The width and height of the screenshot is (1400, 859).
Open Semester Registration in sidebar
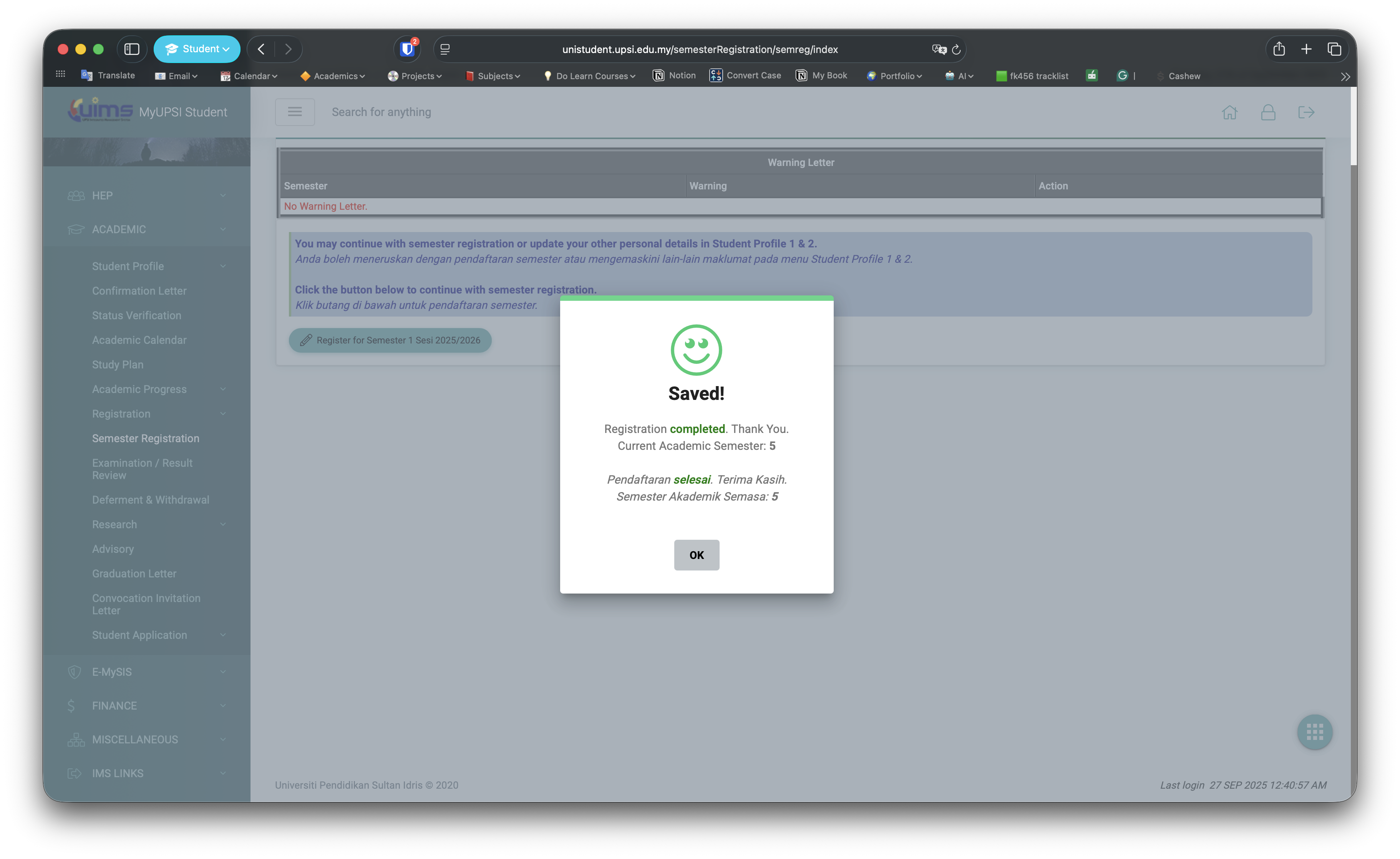146,438
